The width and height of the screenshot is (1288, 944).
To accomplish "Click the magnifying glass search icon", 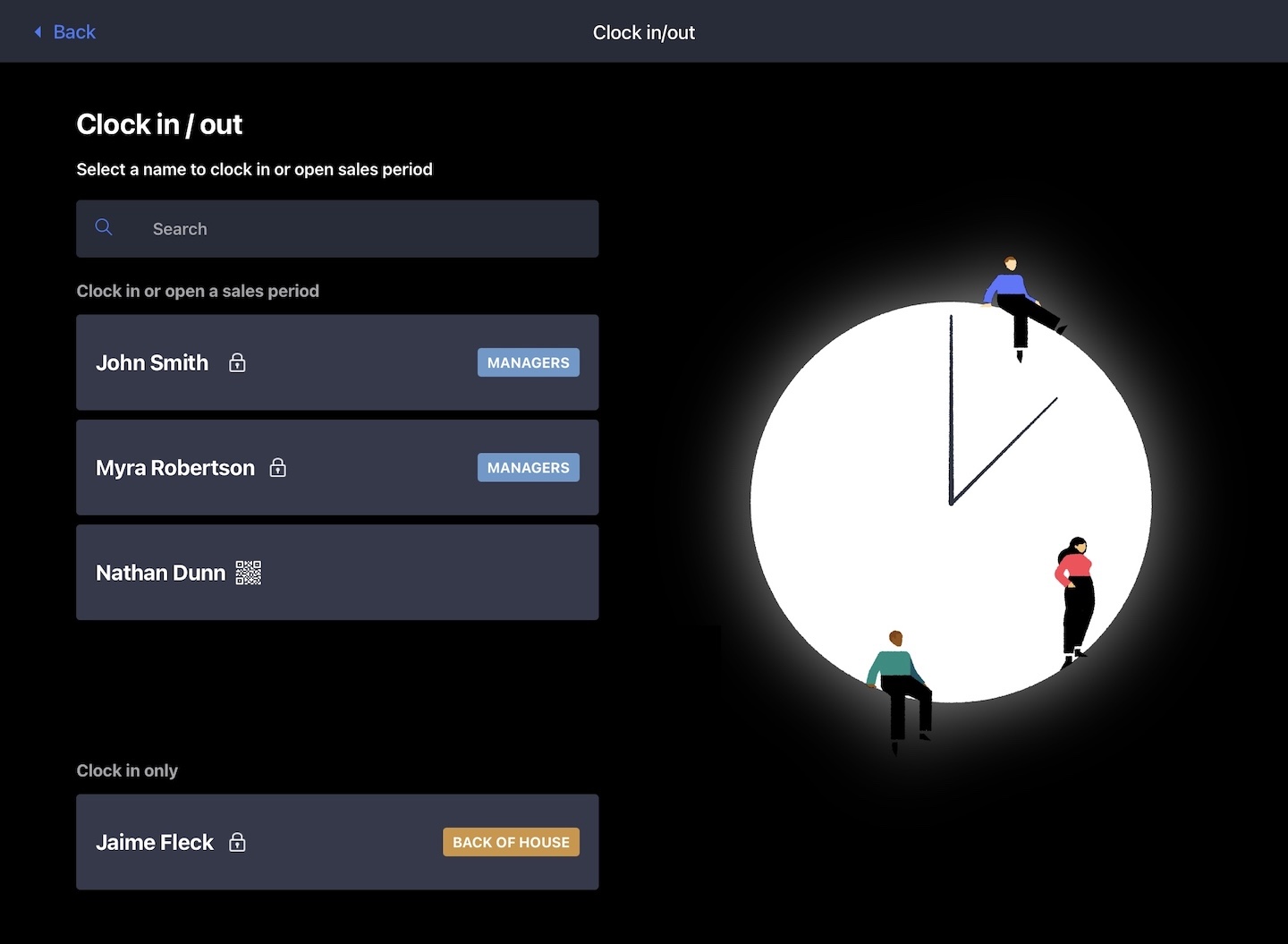I will pos(104,227).
